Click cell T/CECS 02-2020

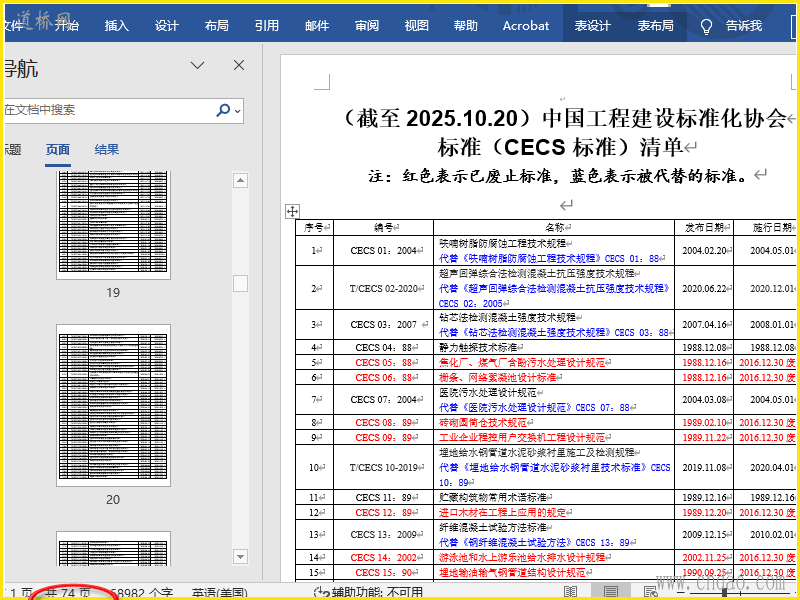(384, 288)
